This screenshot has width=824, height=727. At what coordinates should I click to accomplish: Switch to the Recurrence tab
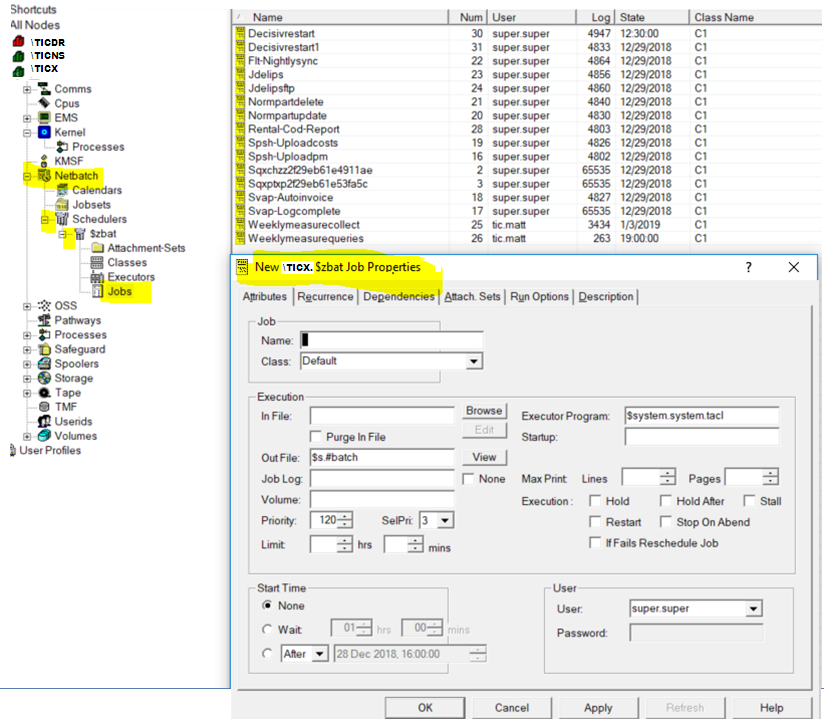pos(325,297)
